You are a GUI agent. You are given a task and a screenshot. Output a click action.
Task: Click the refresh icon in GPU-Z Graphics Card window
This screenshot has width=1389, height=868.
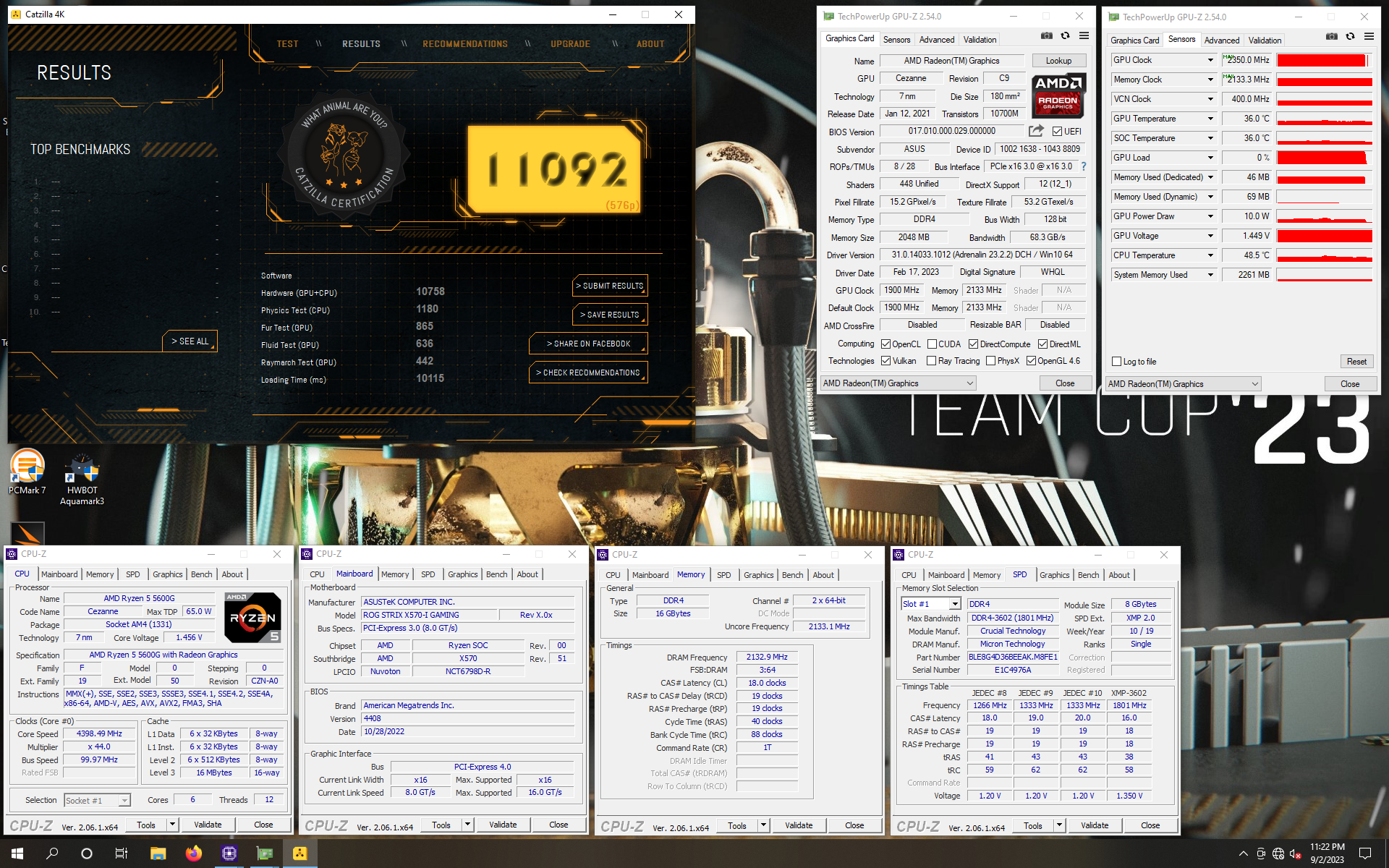[x=1065, y=36]
